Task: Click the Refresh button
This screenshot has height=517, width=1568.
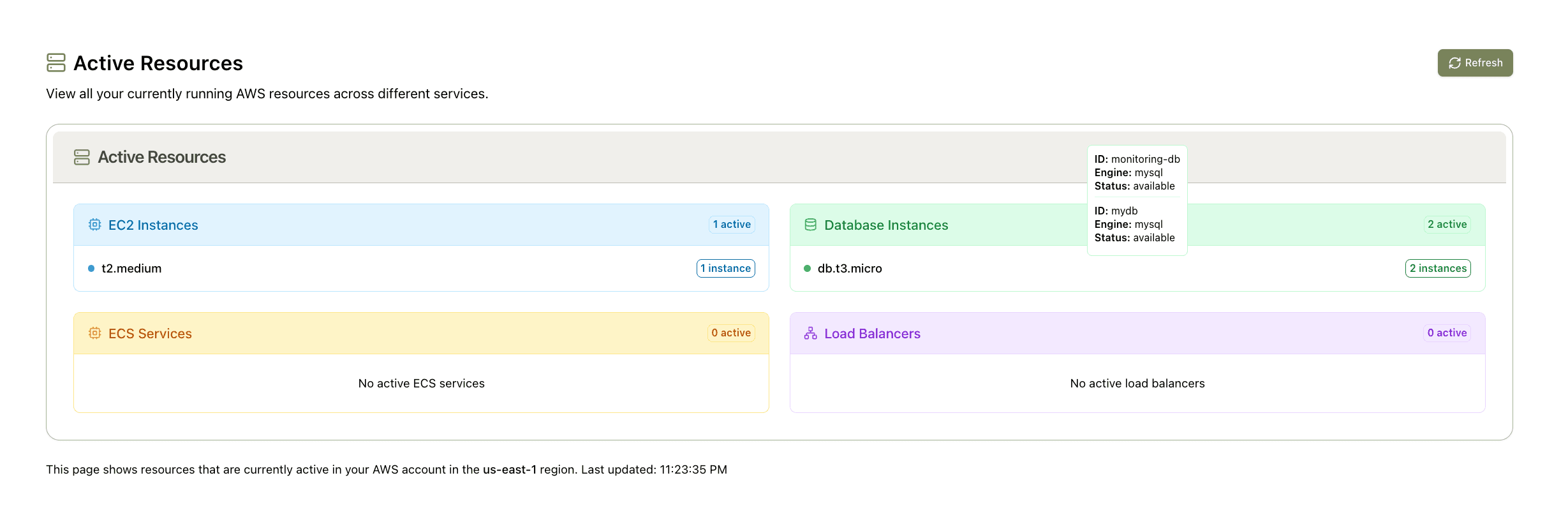Action: pyautogui.click(x=1475, y=63)
